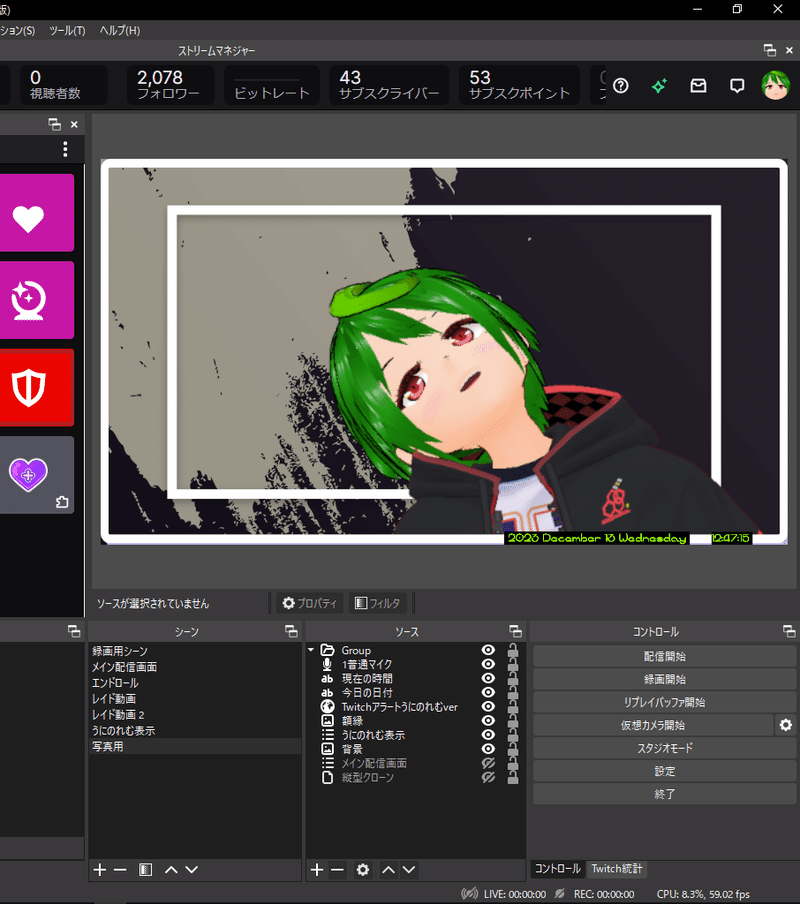This screenshot has width=800, height=904.
Task: Click the purple heart plus quick action tile
Action: pyautogui.click(x=36, y=474)
